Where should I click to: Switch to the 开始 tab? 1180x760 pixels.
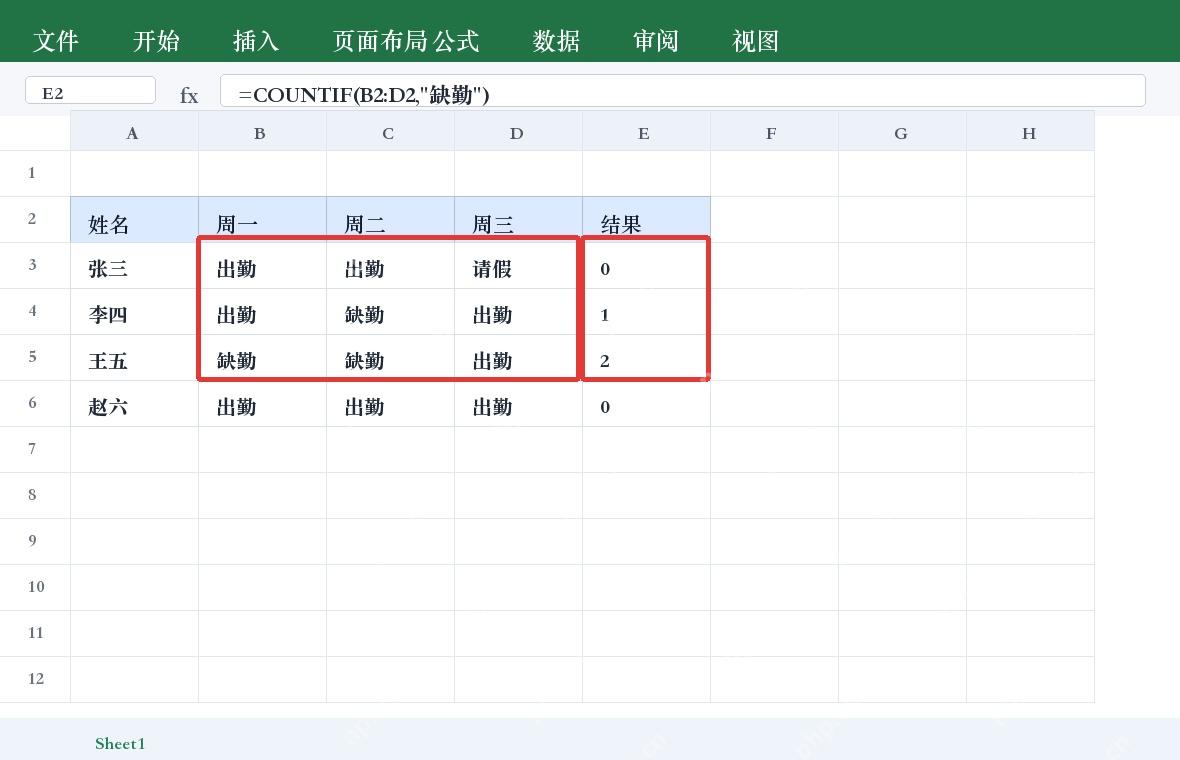(x=156, y=41)
